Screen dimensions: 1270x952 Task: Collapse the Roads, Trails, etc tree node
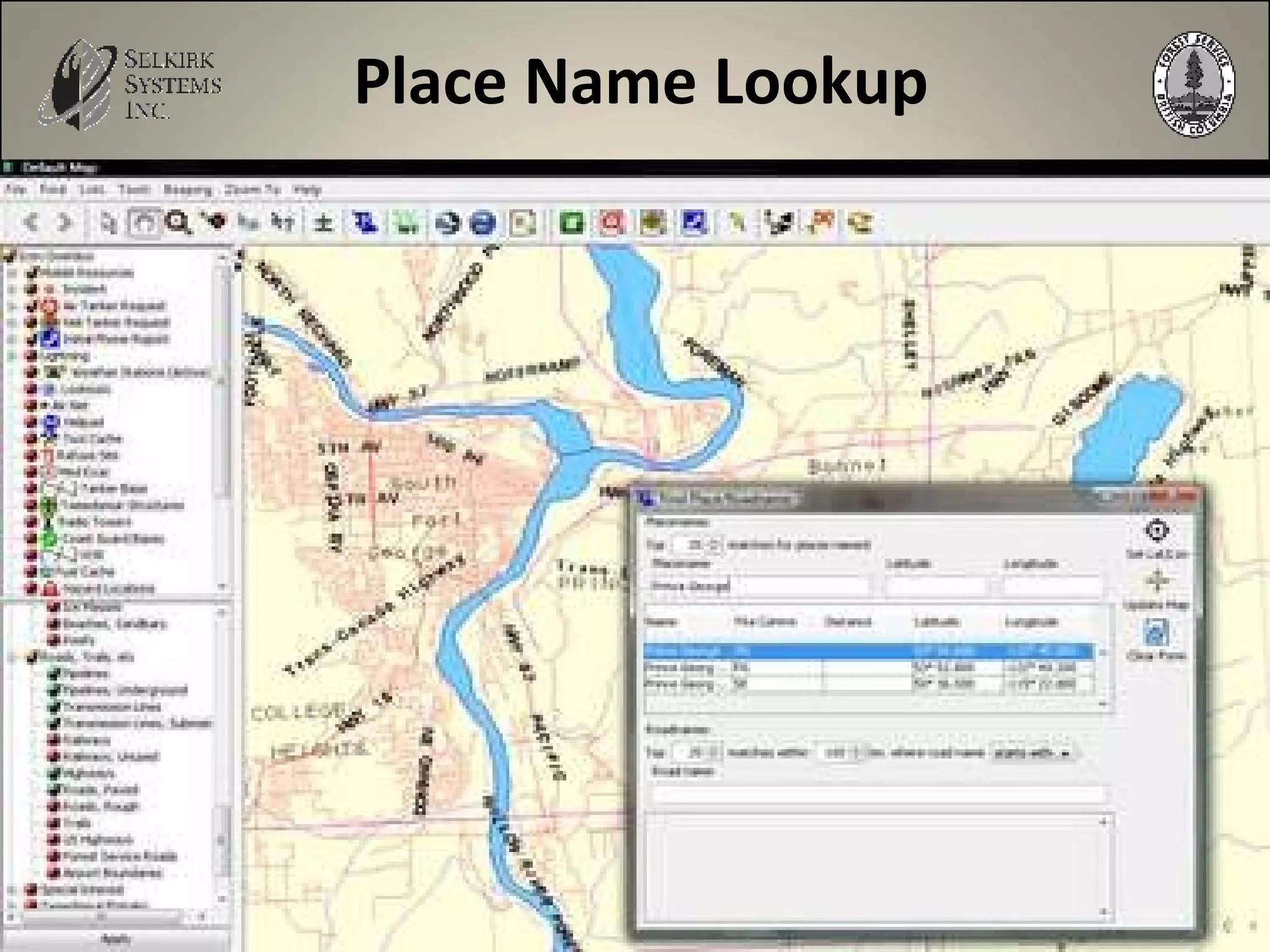pyautogui.click(x=11, y=657)
